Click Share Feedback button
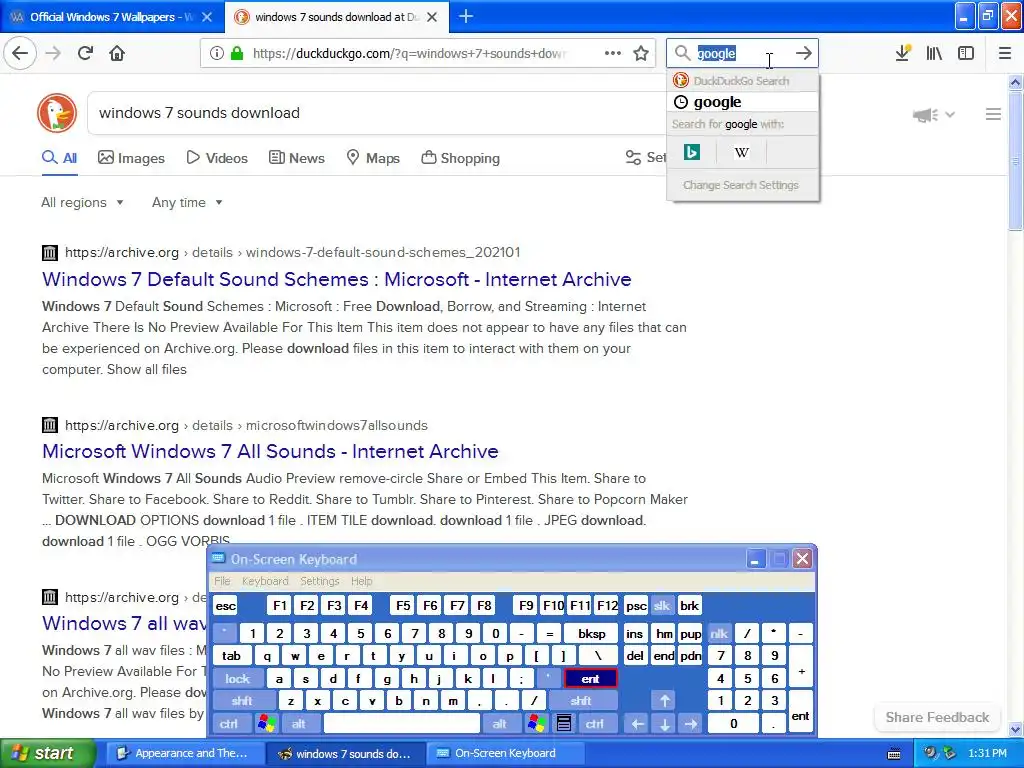 click(x=937, y=717)
